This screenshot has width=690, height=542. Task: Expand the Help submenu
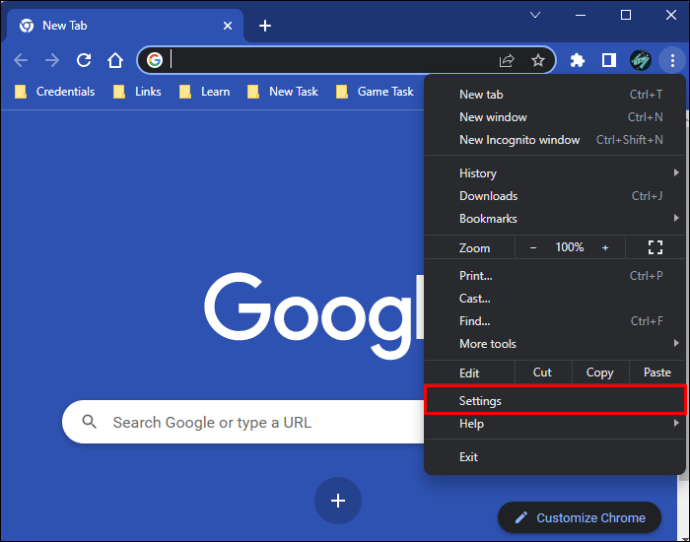(555, 424)
